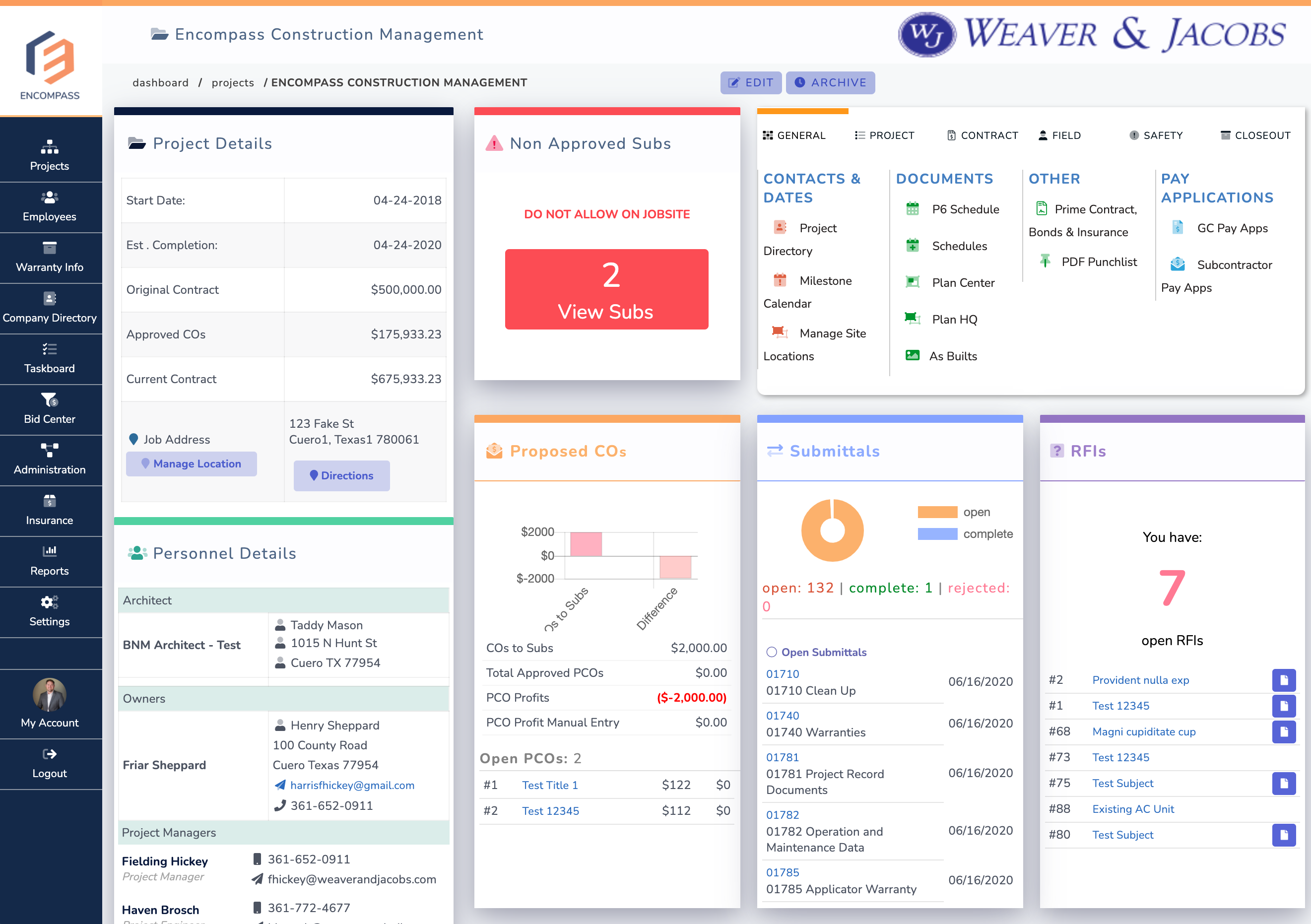
Task: Open RFI Provident nulla exp
Action: [x=1140, y=680]
